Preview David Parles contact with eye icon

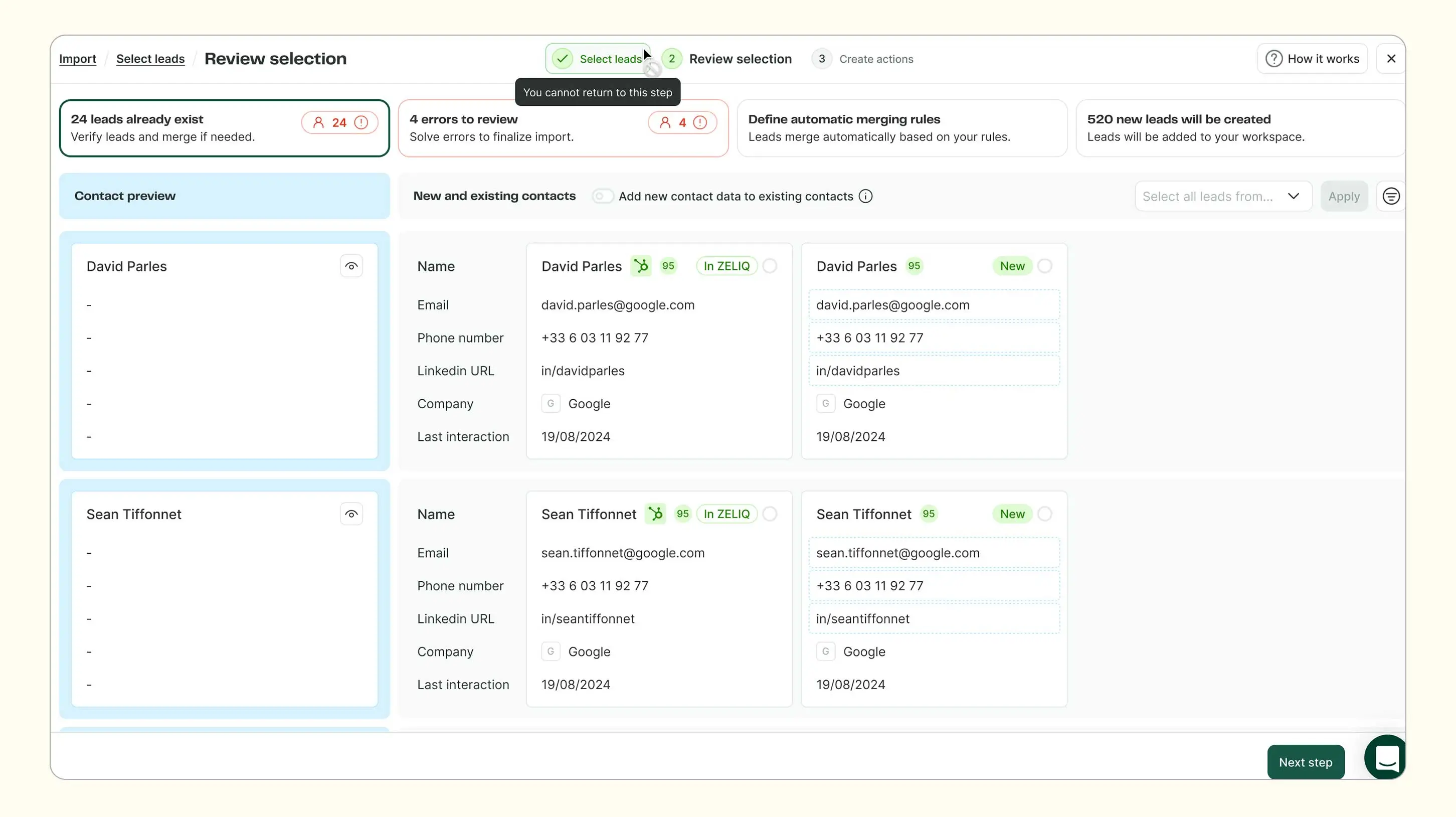pos(351,266)
